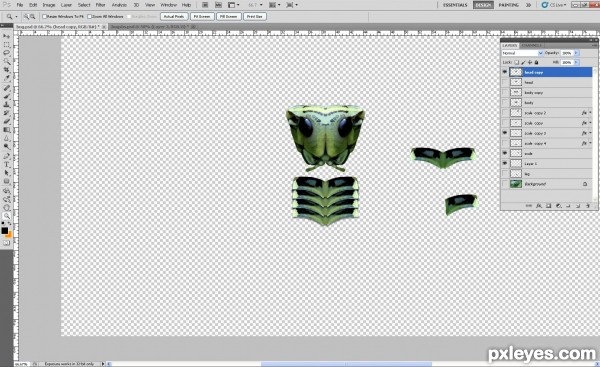The width and height of the screenshot is (600, 367).
Task: Open the blend mode Normal dropdown
Action: (522, 53)
